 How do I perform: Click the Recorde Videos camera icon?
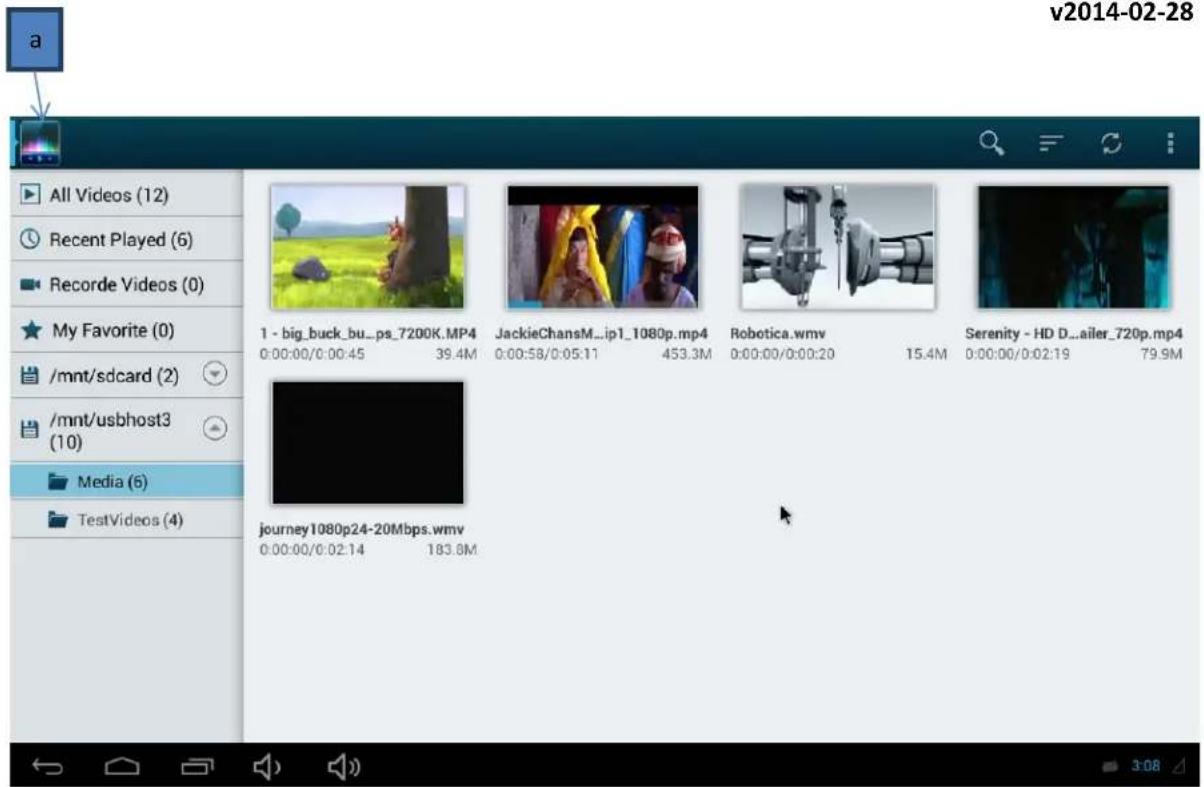click(x=30, y=285)
